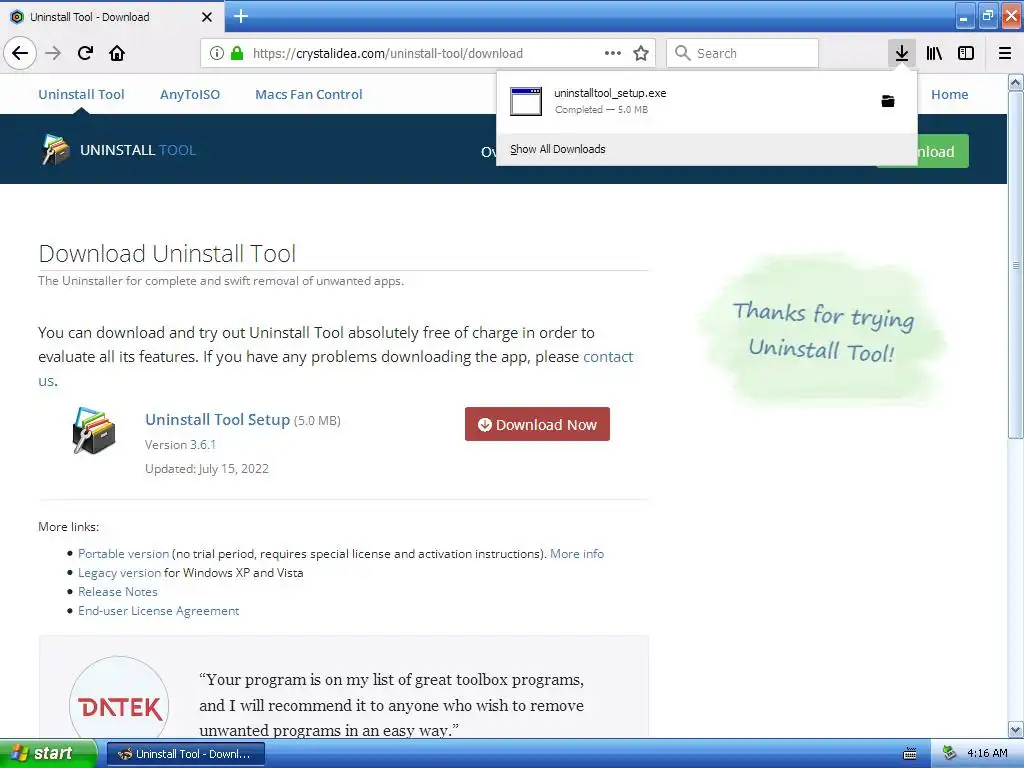Click the page scrollbar down arrow
1024x768 pixels.
(x=1016, y=729)
